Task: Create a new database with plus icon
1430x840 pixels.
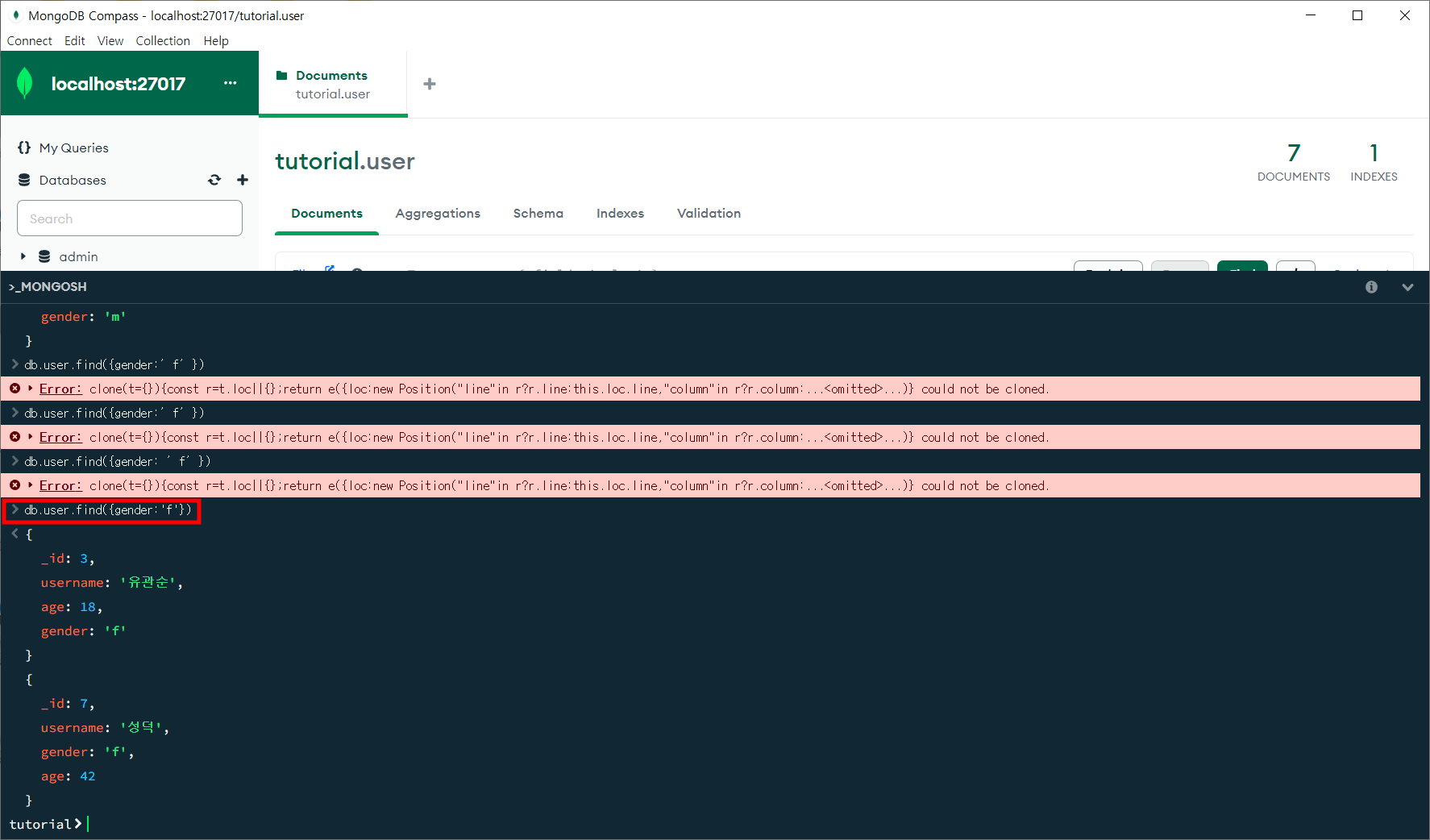Action: pos(243,180)
